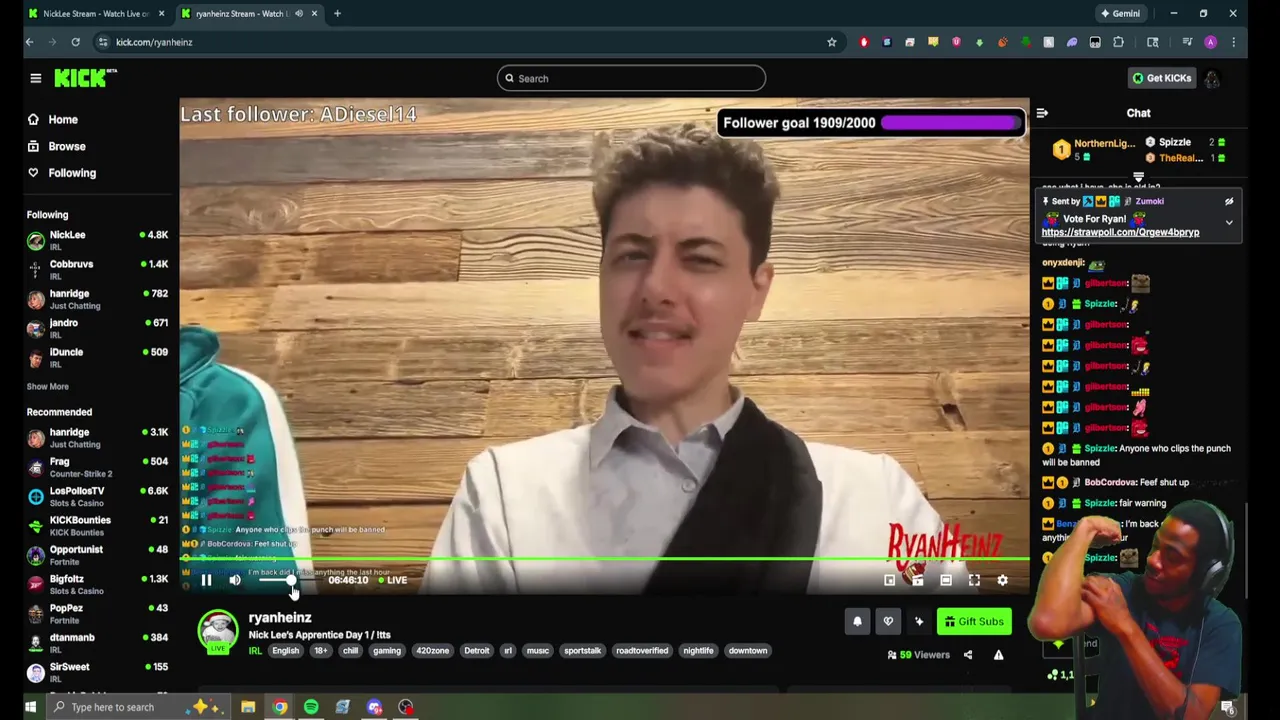
Task: Open PopPez recommended channel
Action: pyautogui.click(x=97, y=613)
